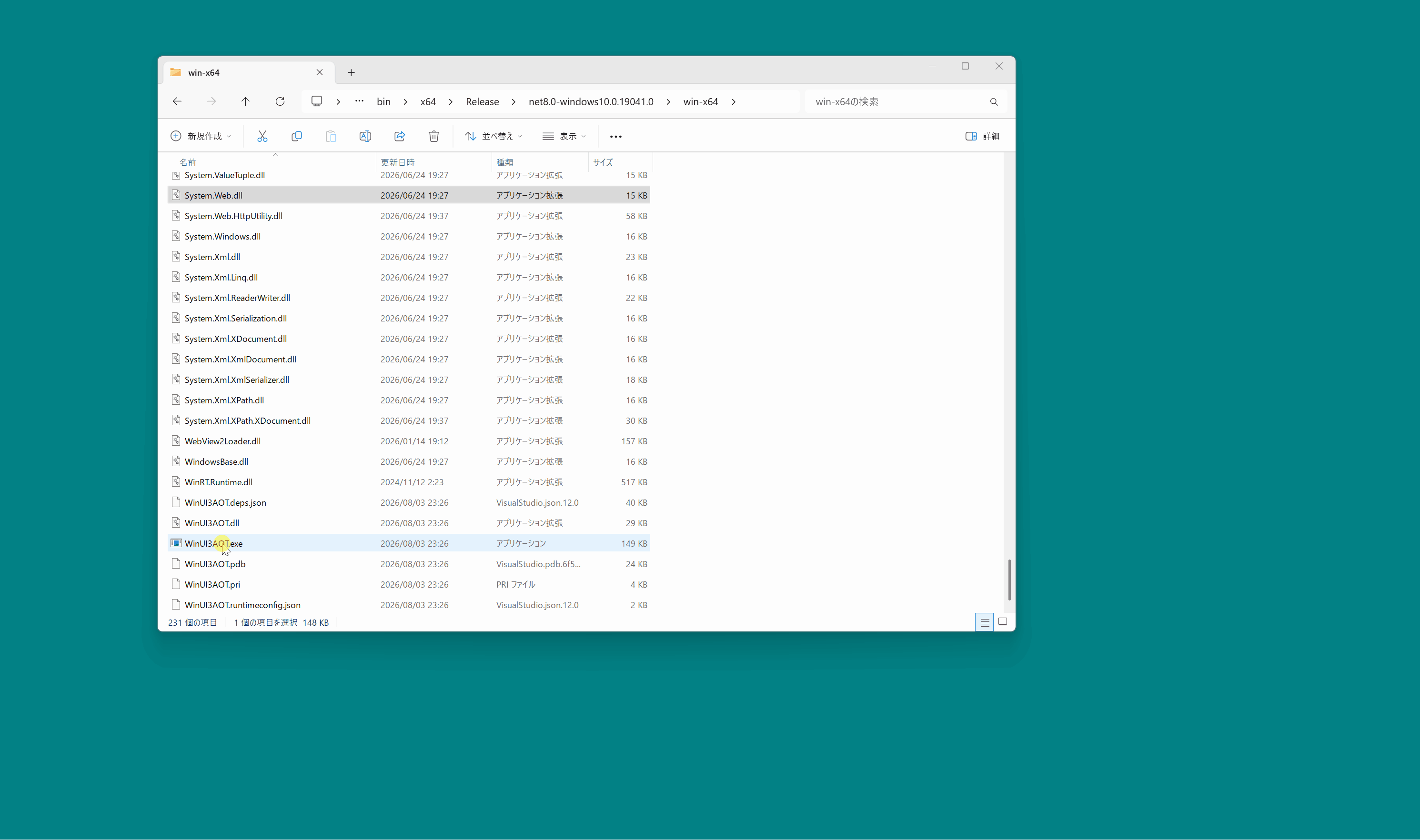This screenshot has width=1420, height=840.
Task: Click the Cut scissors icon
Action: click(x=262, y=136)
